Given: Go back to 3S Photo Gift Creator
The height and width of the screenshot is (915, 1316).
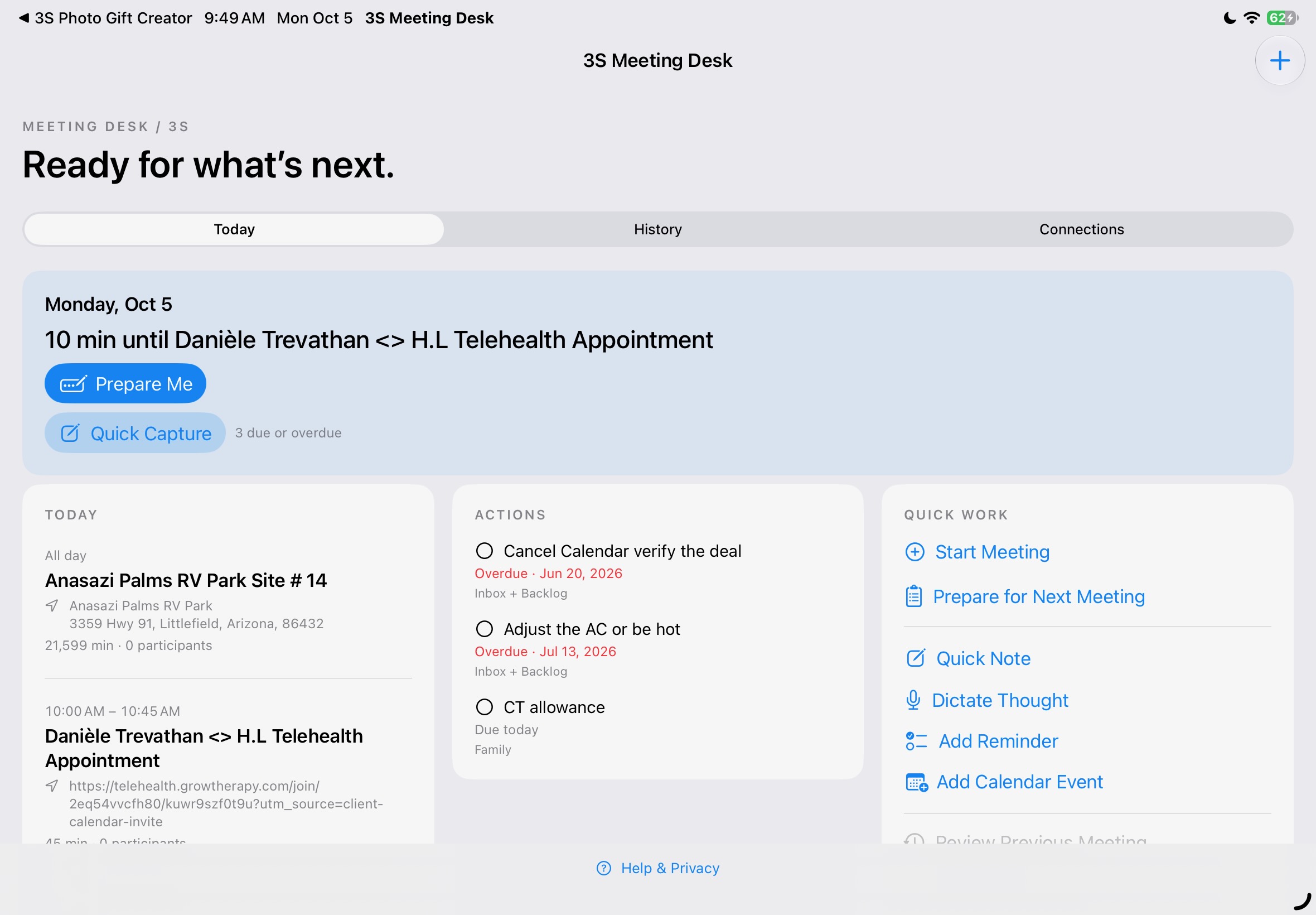Looking at the screenshot, I should click(x=105, y=18).
